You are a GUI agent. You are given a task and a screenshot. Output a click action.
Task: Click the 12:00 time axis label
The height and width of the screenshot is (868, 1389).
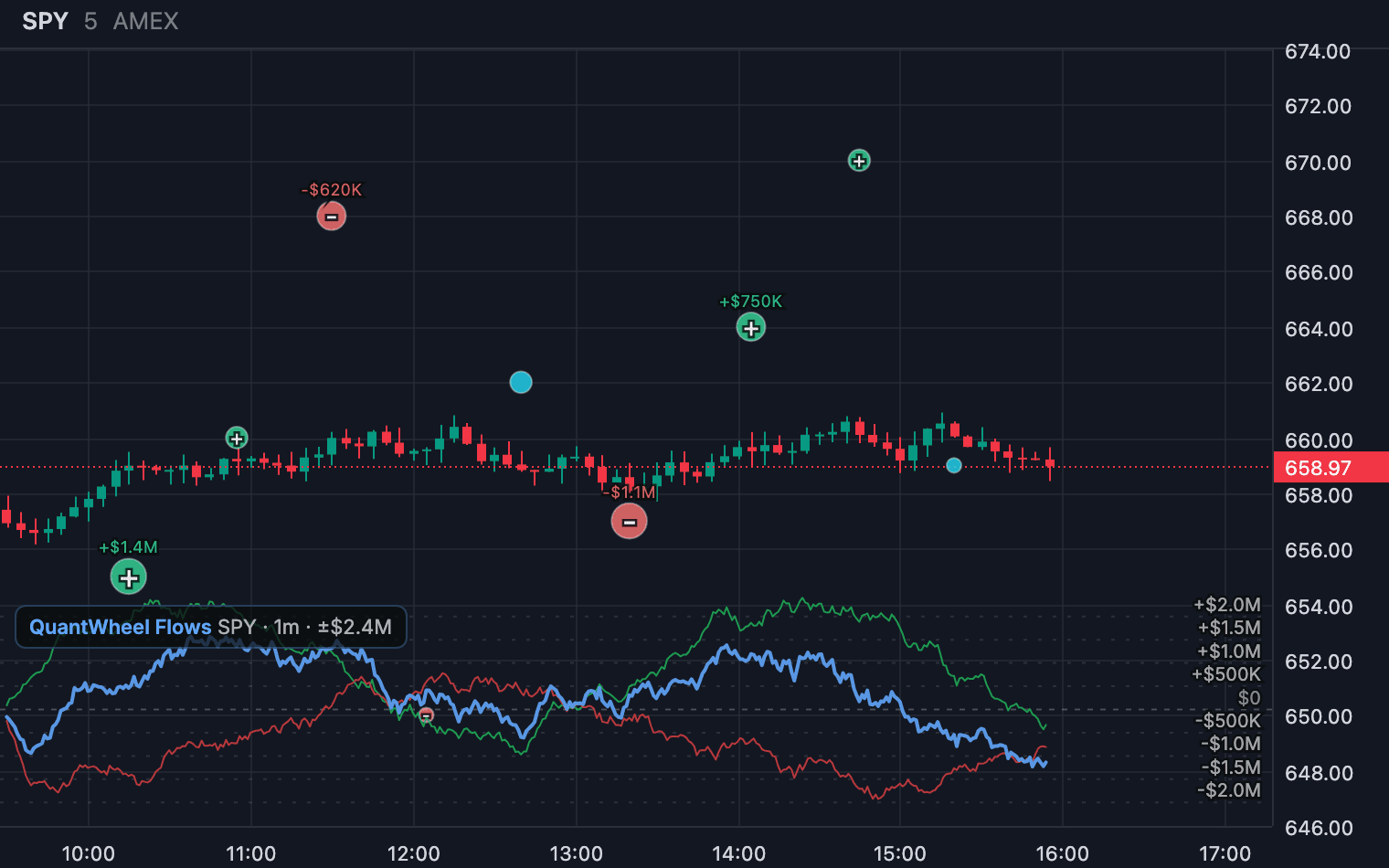(x=413, y=853)
